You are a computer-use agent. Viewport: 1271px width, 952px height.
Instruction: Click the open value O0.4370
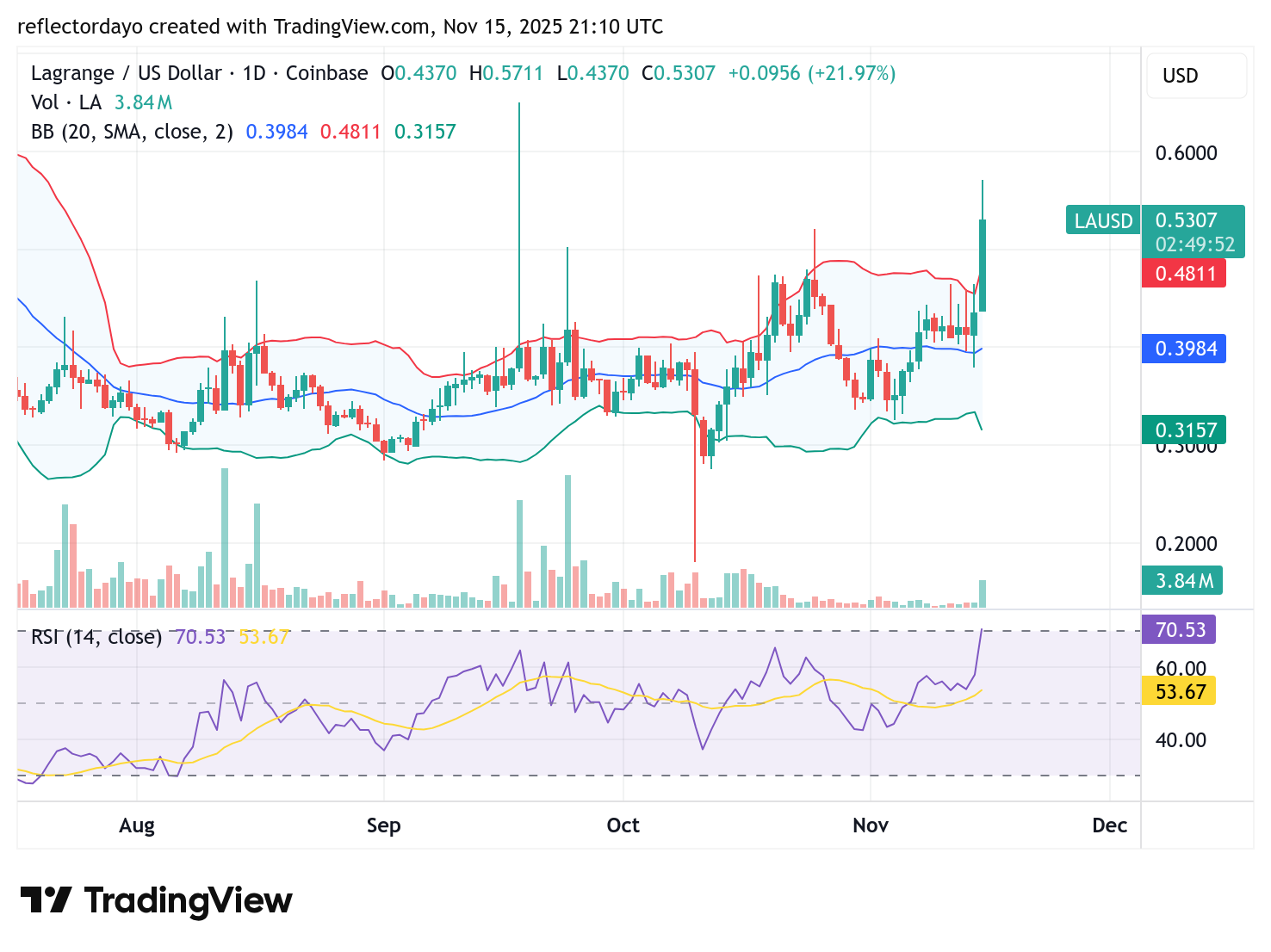pyautogui.click(x=418, y=73)
